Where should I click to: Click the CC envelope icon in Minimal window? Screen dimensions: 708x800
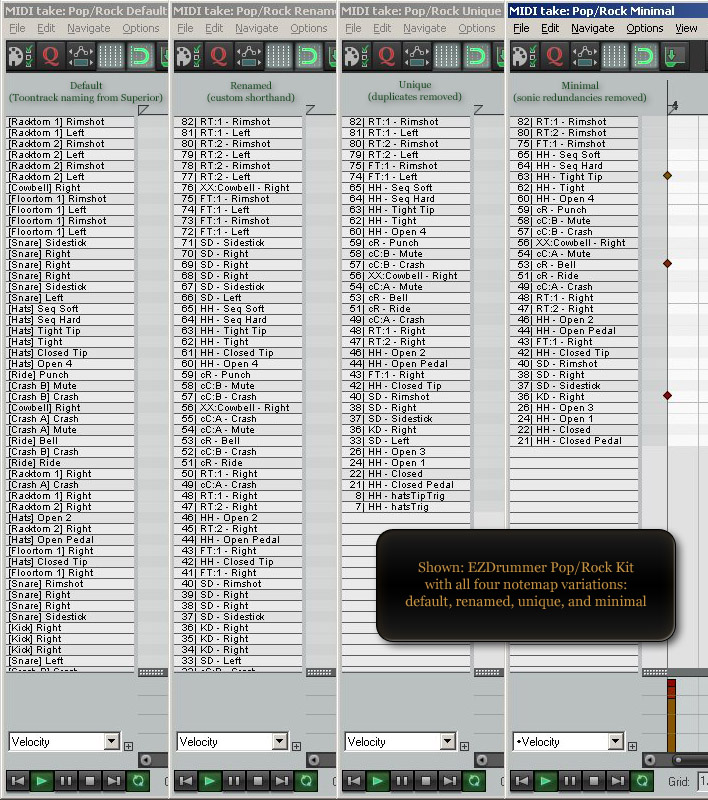click(585, 56)
